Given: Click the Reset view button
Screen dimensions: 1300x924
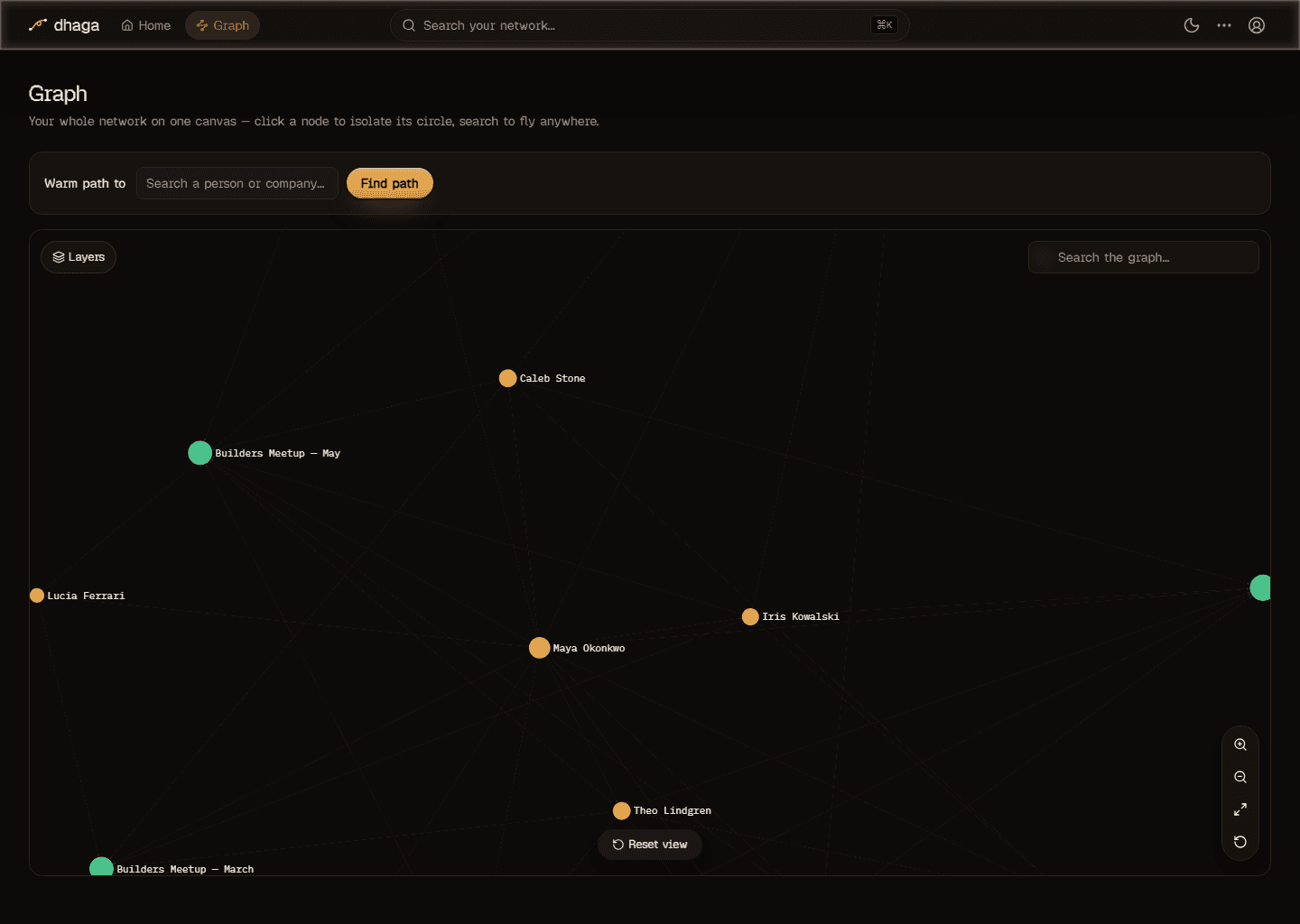Looking at the screenshot, I should click(650, 845).
